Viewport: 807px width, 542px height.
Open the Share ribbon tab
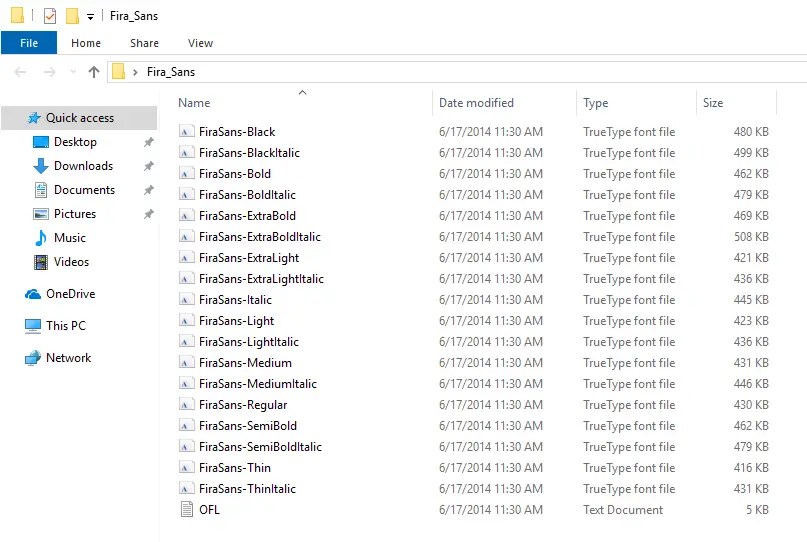point(144,43)
